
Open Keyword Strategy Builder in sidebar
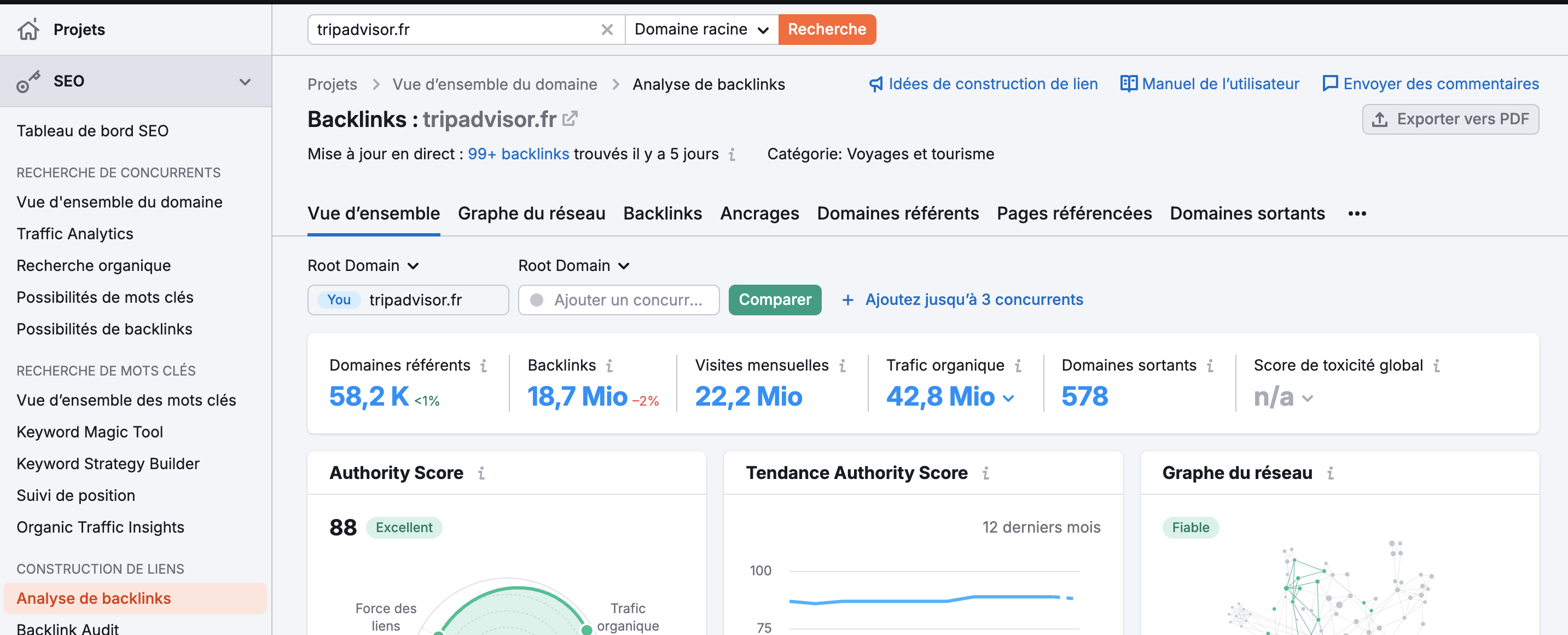click(x=108, y=464)
